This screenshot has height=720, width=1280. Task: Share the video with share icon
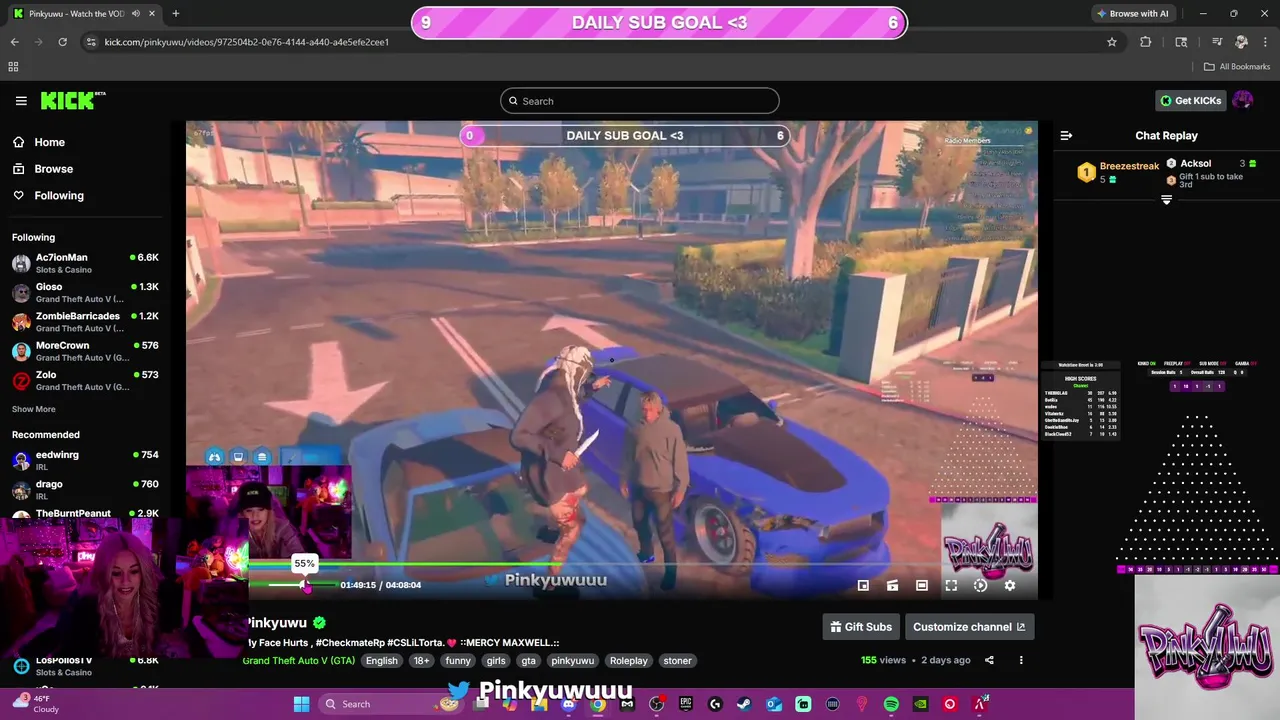point(989,660)
